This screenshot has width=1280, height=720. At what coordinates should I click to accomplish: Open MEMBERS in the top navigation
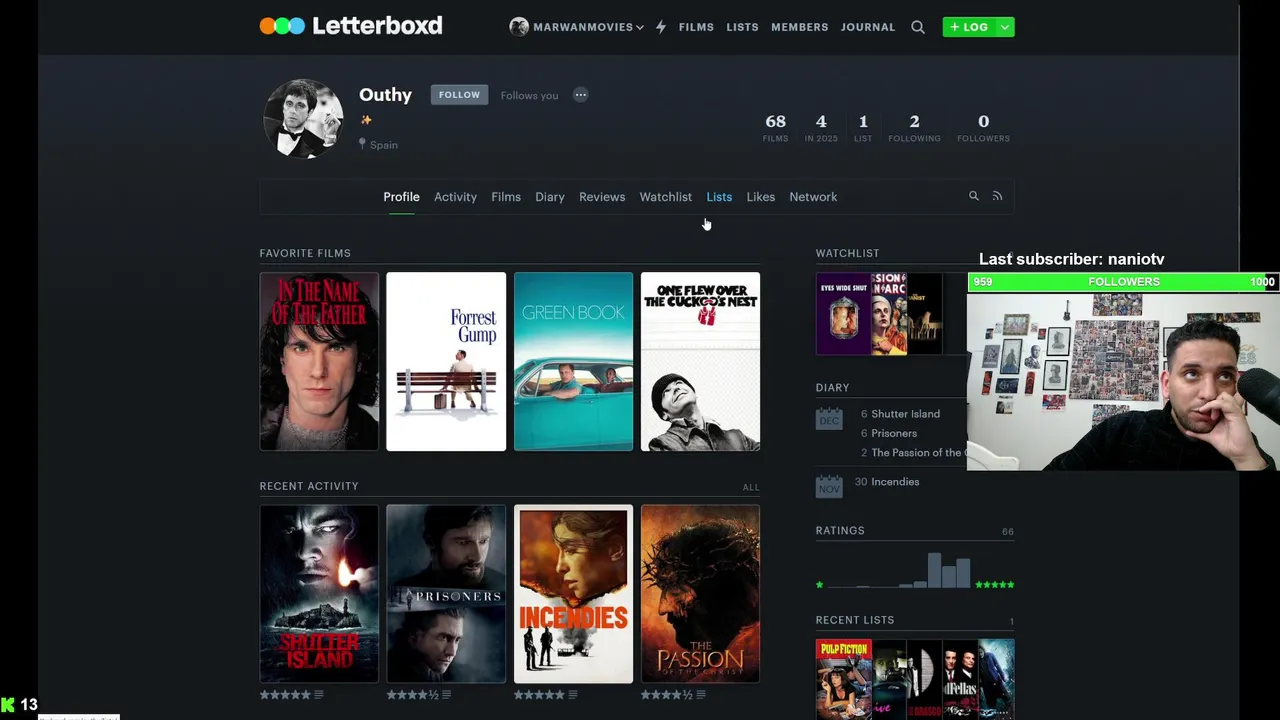click(x=800, y=27)
